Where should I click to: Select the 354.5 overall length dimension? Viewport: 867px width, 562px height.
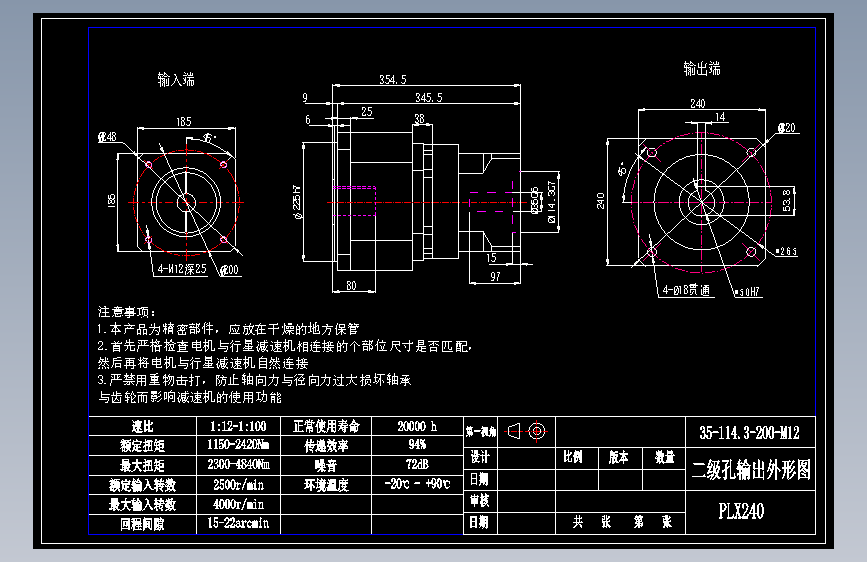click(393, 80)
